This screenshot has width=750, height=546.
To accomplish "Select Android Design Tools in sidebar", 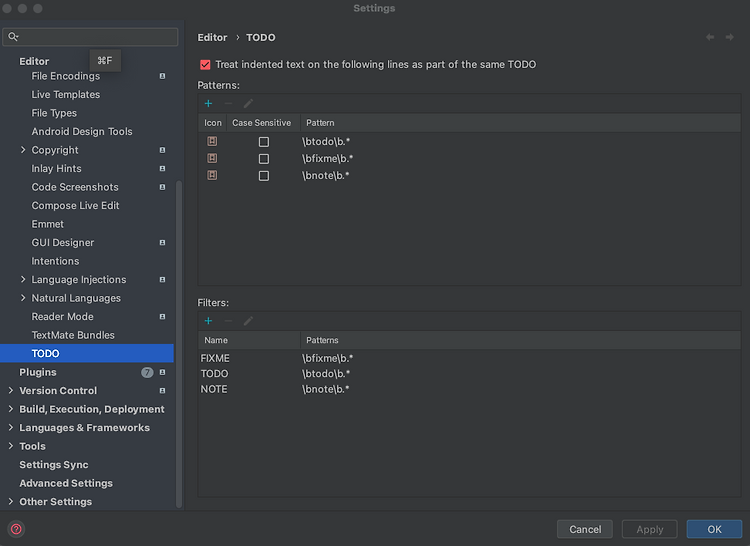I will coord(82,131).
